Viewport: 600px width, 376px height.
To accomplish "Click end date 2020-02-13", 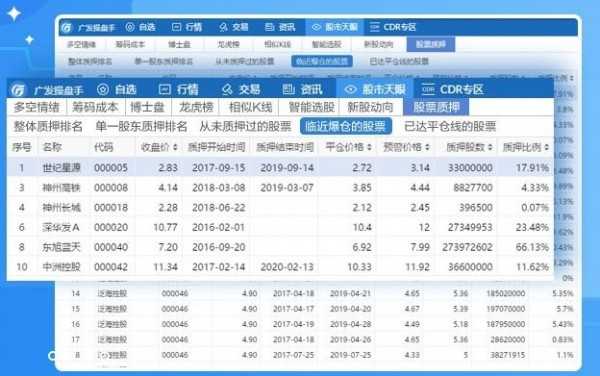I will [x=287, y=267].
